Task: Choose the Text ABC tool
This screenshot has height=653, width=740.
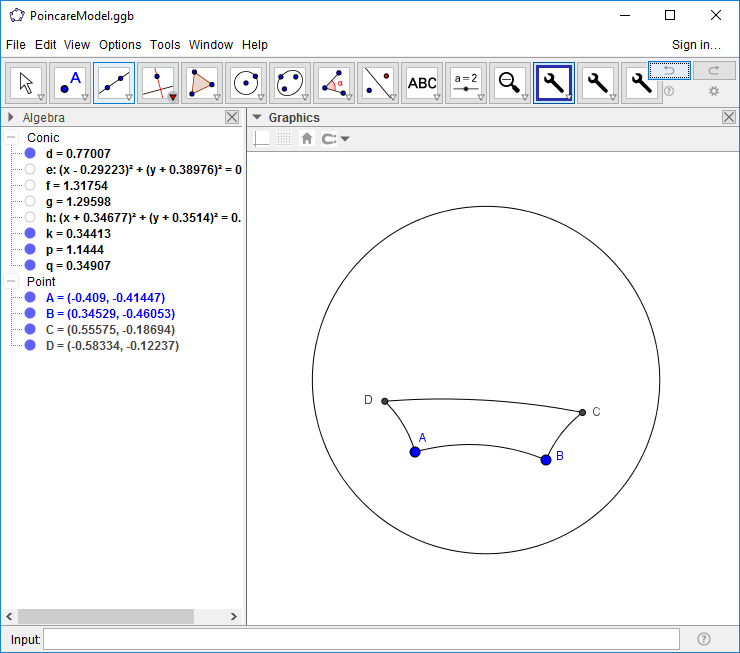Action: pyautogui.click(x=422, y=83)
